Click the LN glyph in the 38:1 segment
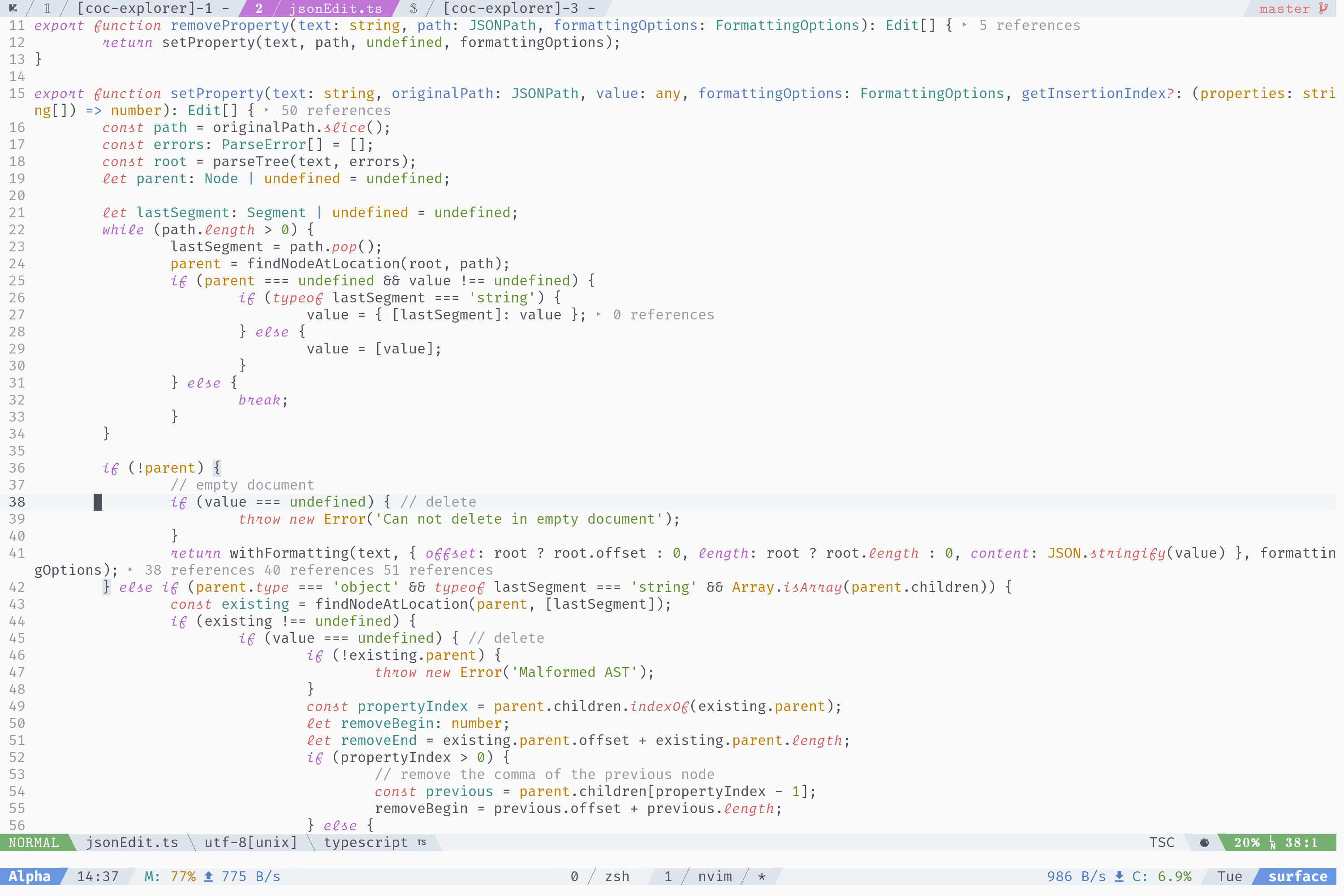 tap(1272, 842)
